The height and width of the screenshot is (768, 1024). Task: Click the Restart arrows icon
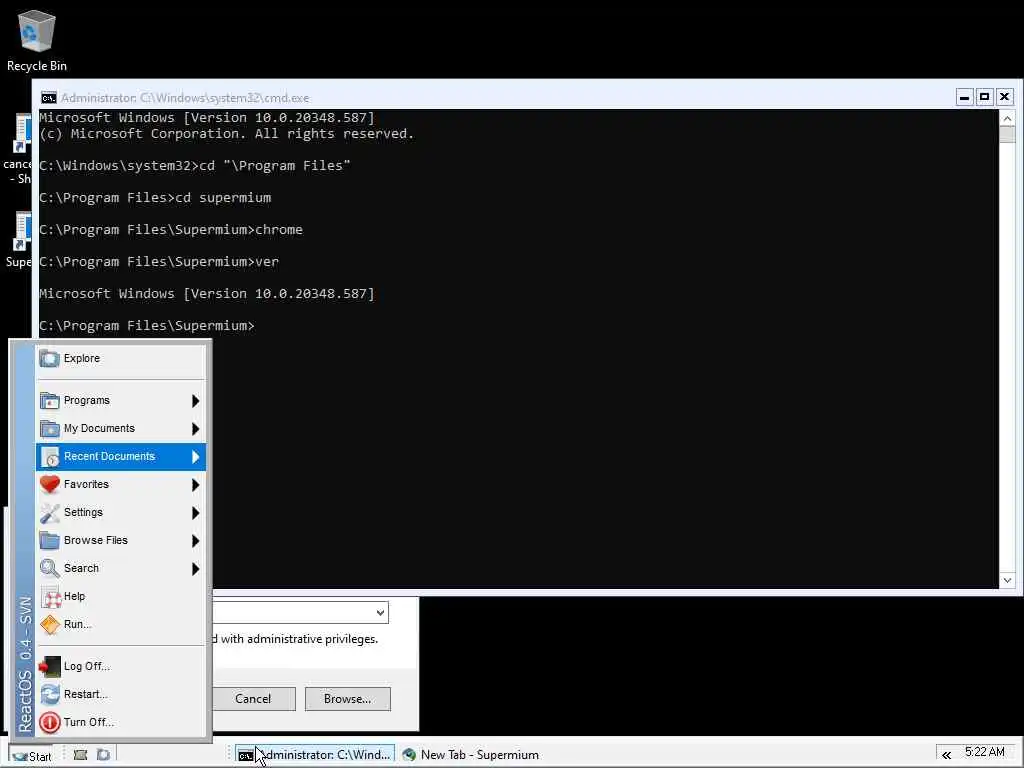click(x=50, y=694)
